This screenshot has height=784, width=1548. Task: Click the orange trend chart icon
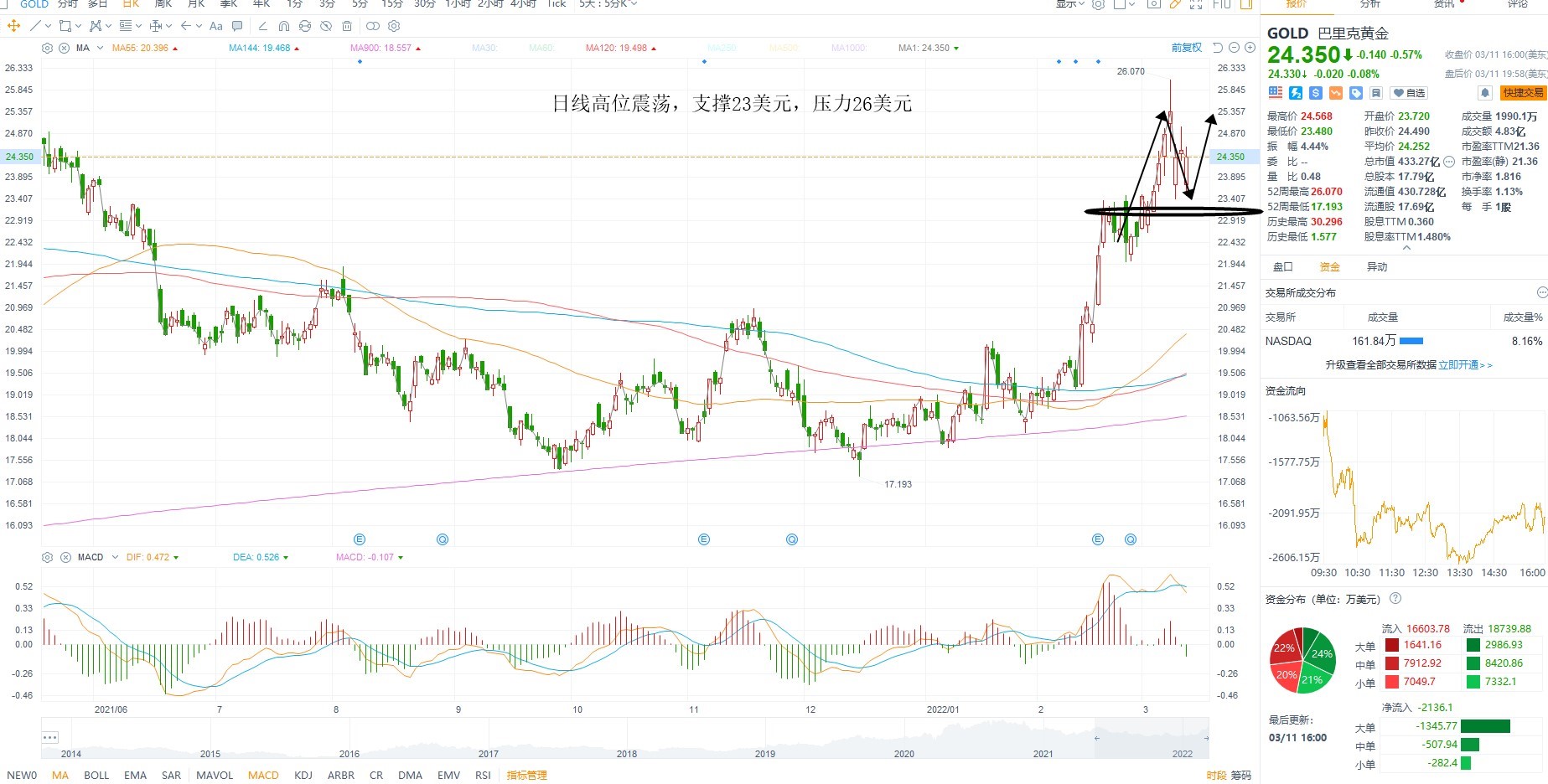click(1336, 93)
